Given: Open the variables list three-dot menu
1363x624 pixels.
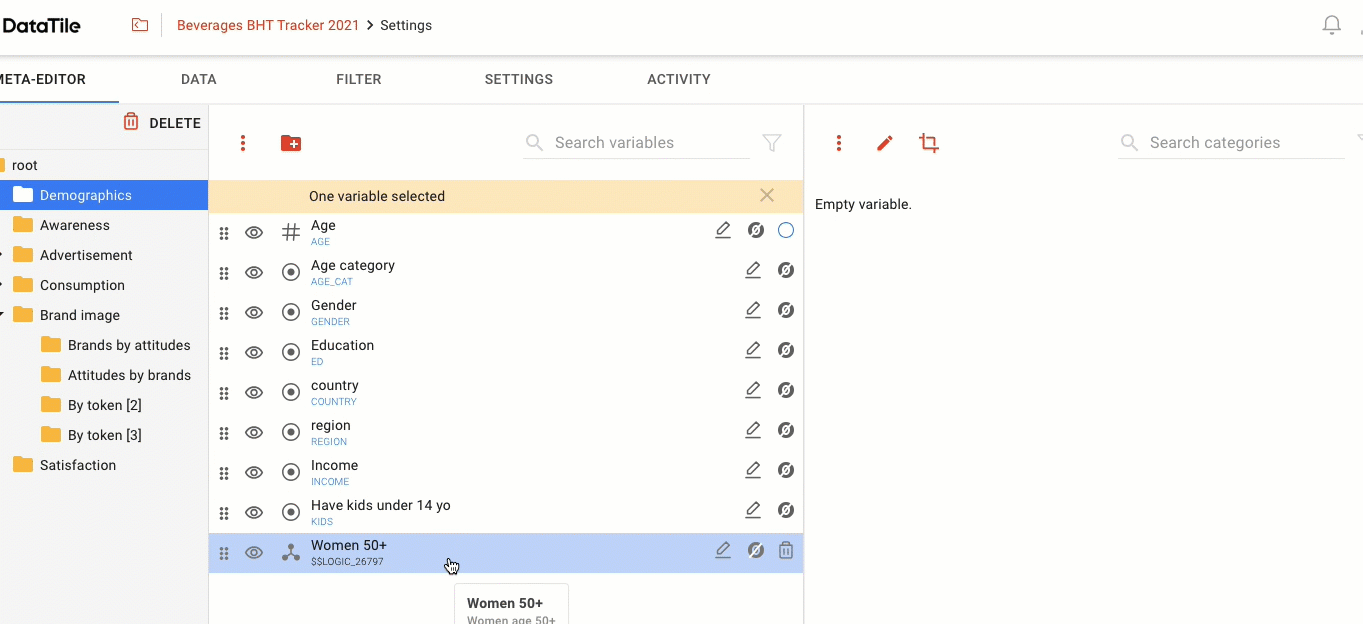Looking at the screenshot, I should click(x=243, y=144).
